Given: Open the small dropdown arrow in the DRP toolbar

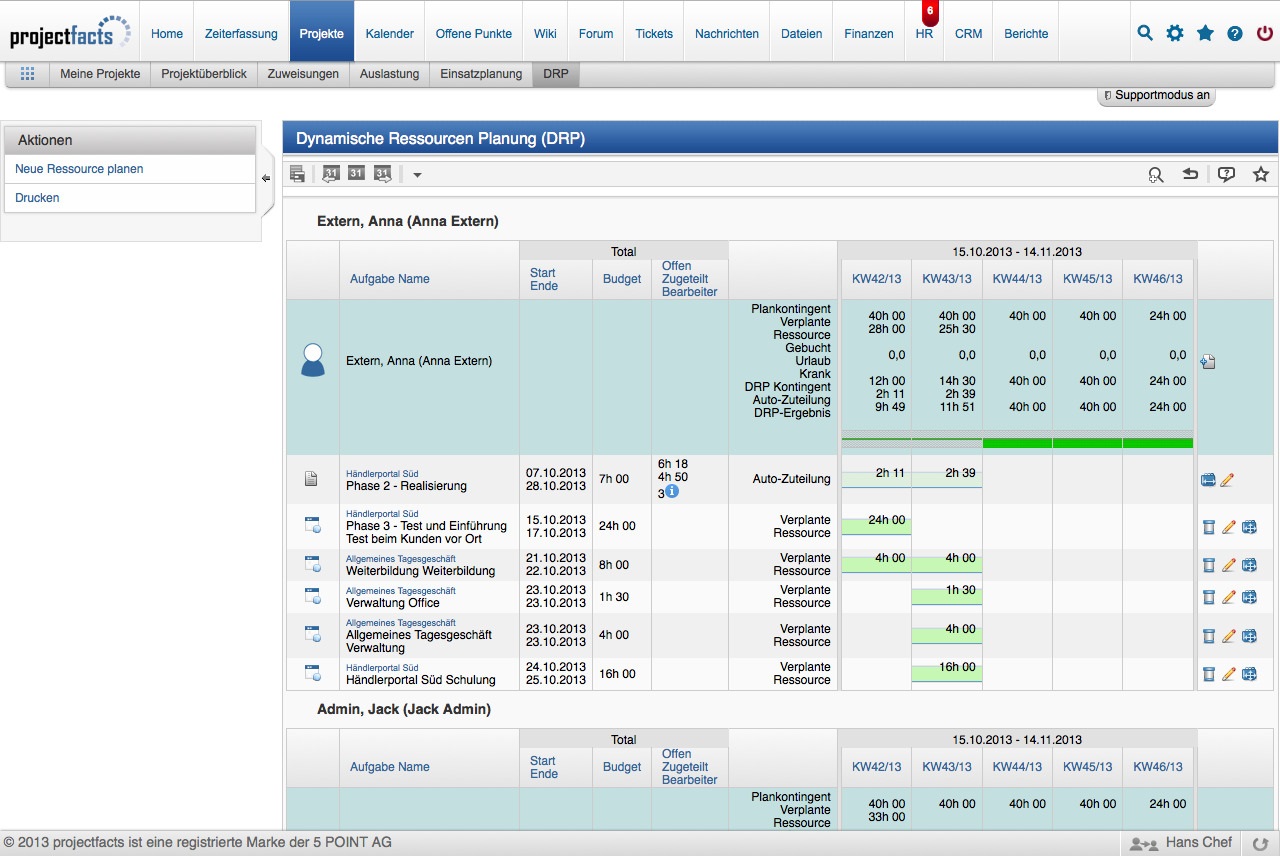Looking at the screenshot, I should coord(417,175).
